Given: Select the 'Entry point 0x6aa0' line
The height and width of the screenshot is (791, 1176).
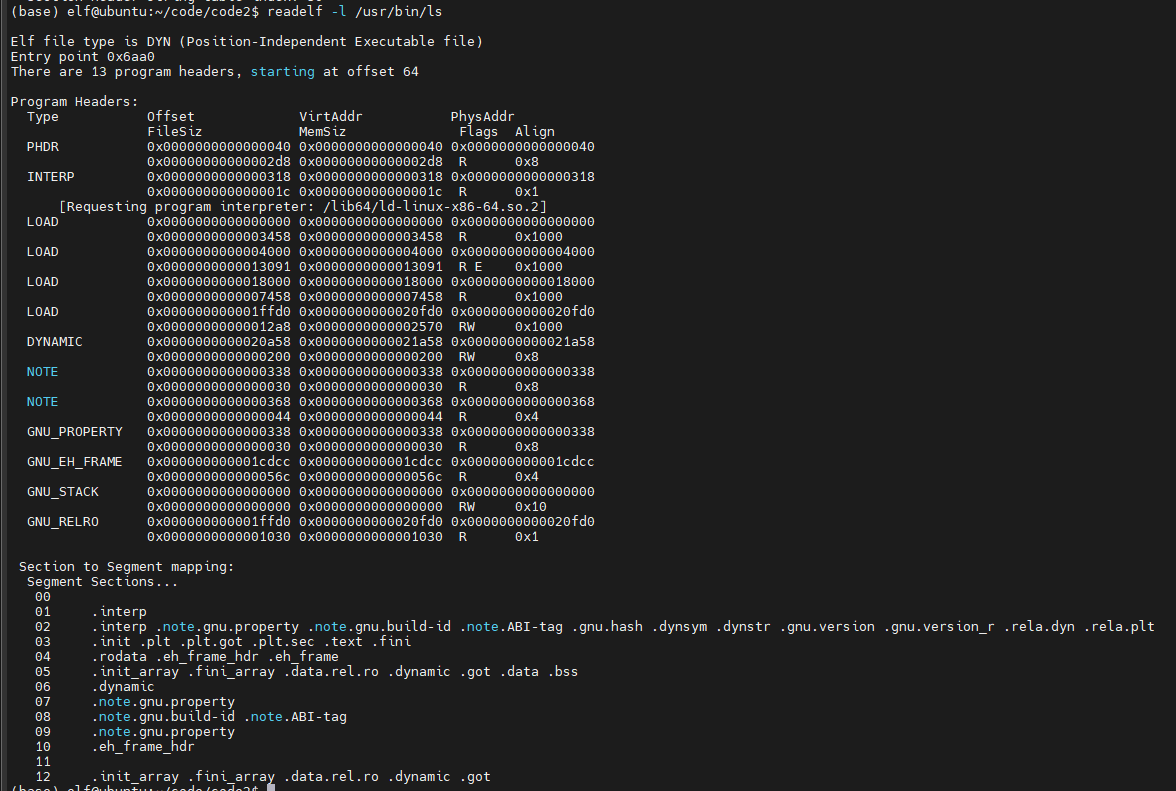Looking at the screenshot, I should click(x=82, y=57).
